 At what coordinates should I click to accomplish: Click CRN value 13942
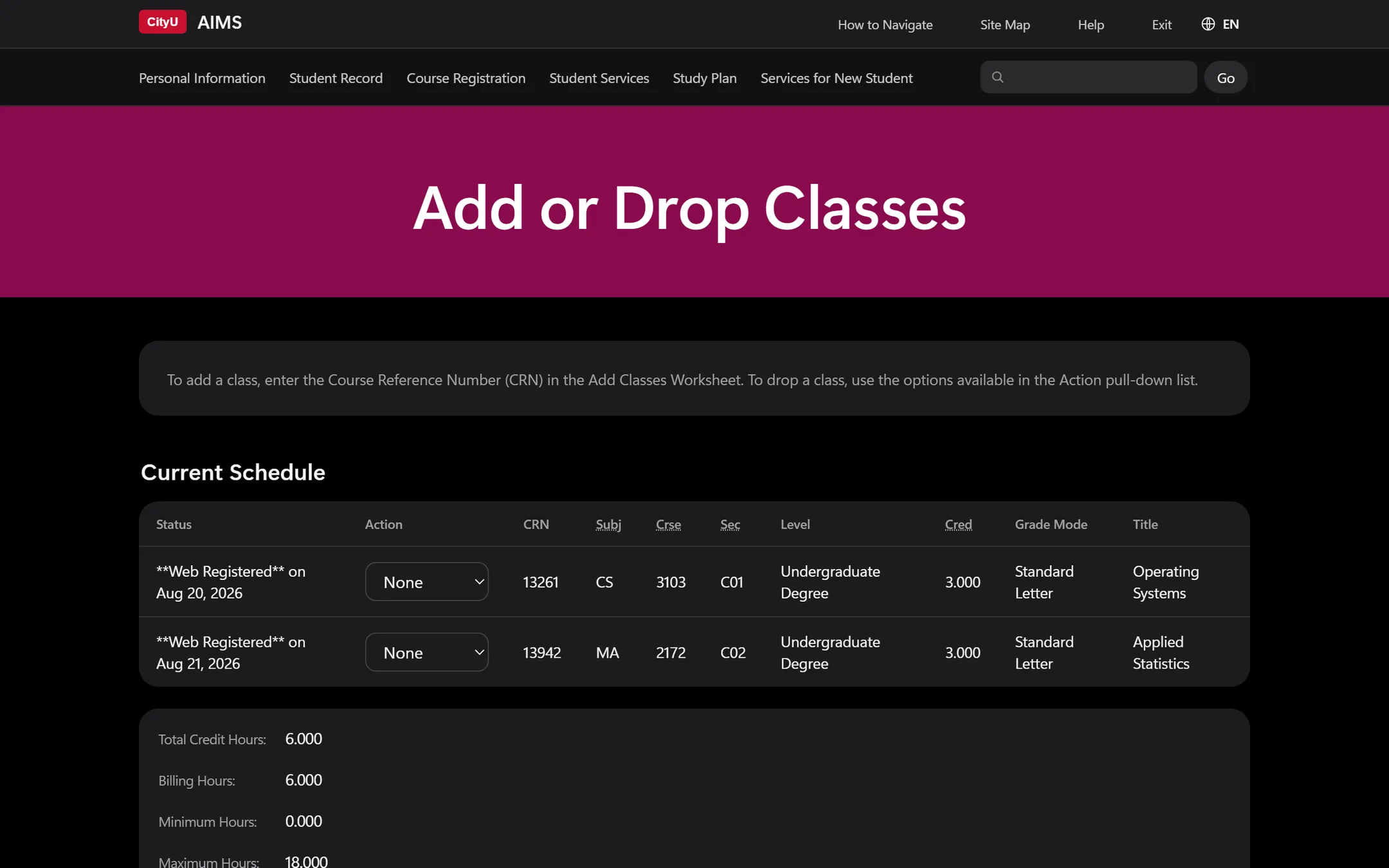(x=541, y=653)
